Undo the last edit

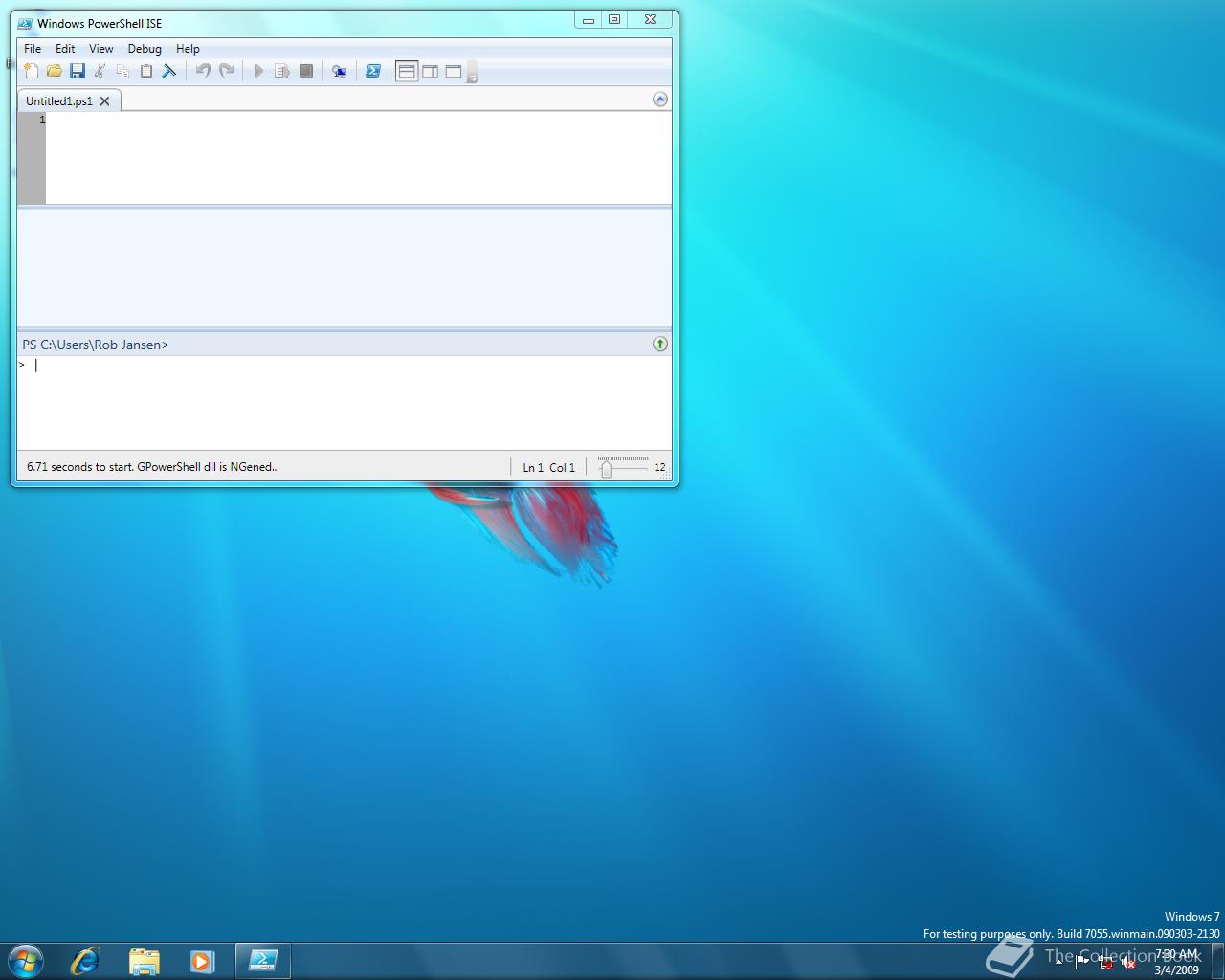203,71
